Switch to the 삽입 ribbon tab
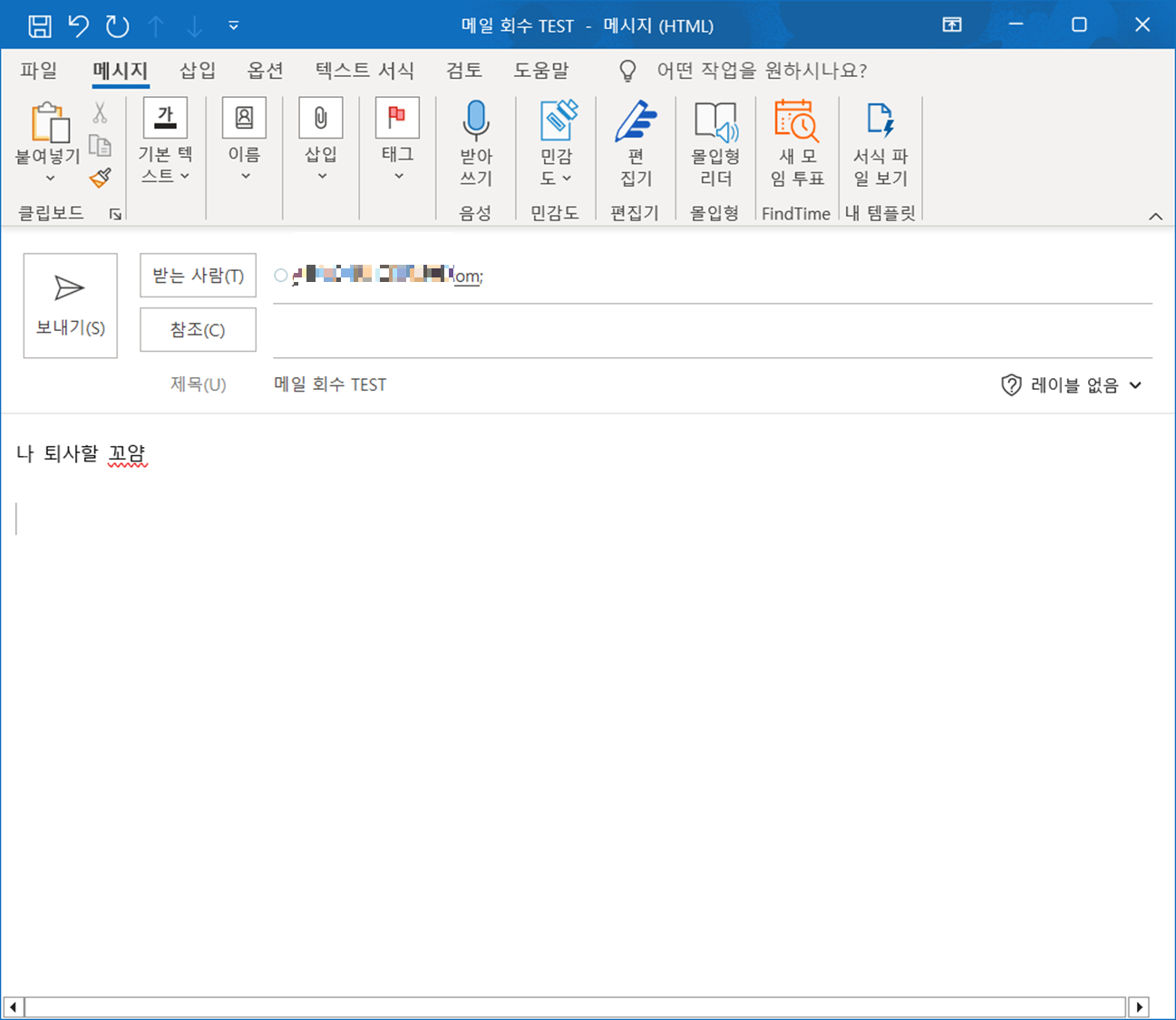1176x1020 pixels. tap(198, 71)
